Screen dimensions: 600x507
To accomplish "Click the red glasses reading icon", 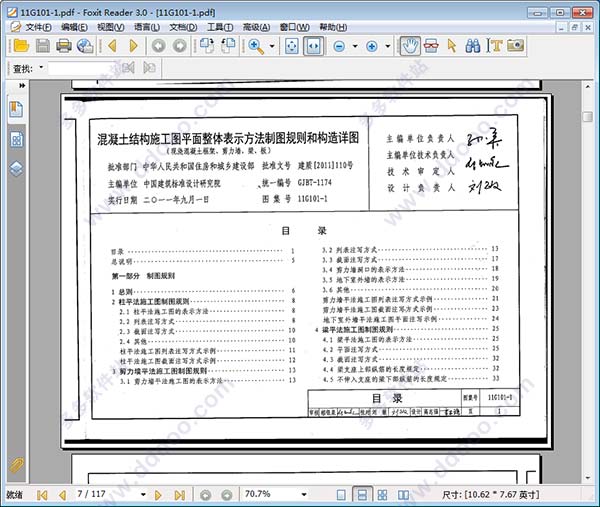I will [431, 46].
